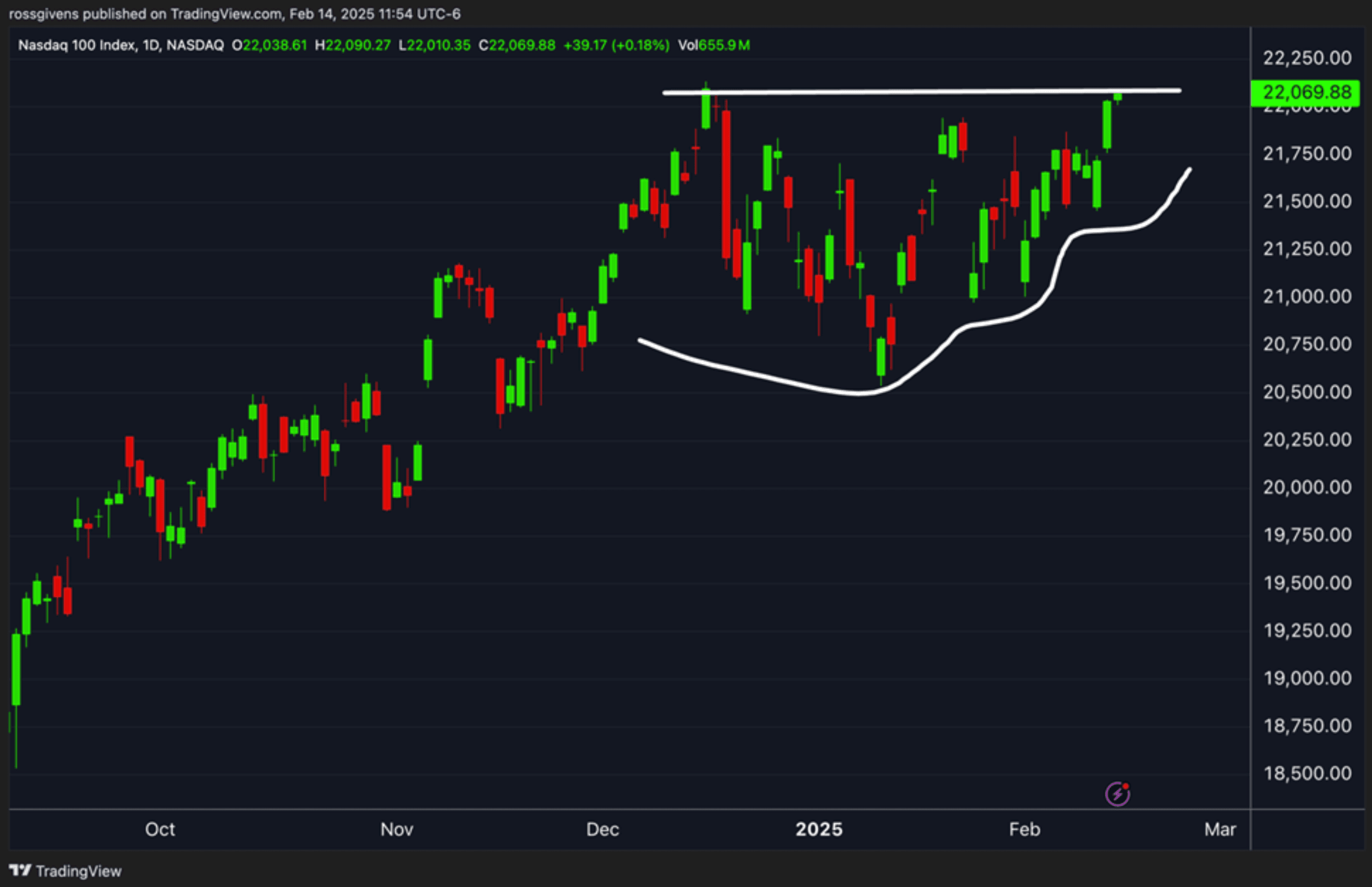
Task: Click the Oct label on the time axis
Action: point(159,829)
